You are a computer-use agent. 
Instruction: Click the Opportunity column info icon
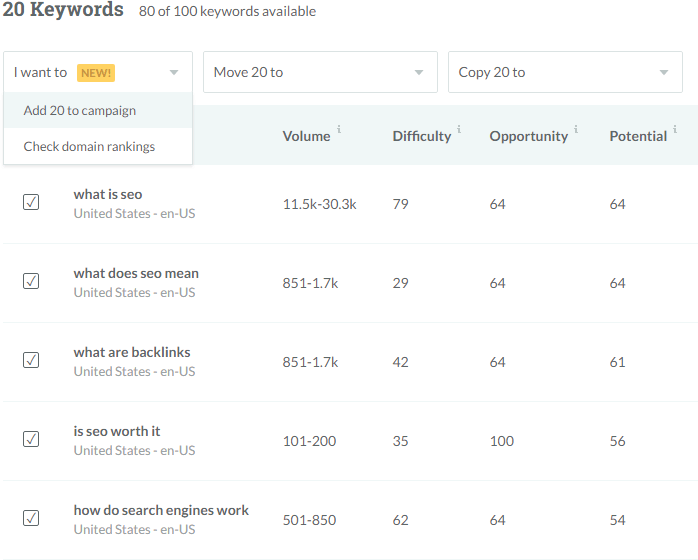[x=577, y=129]
